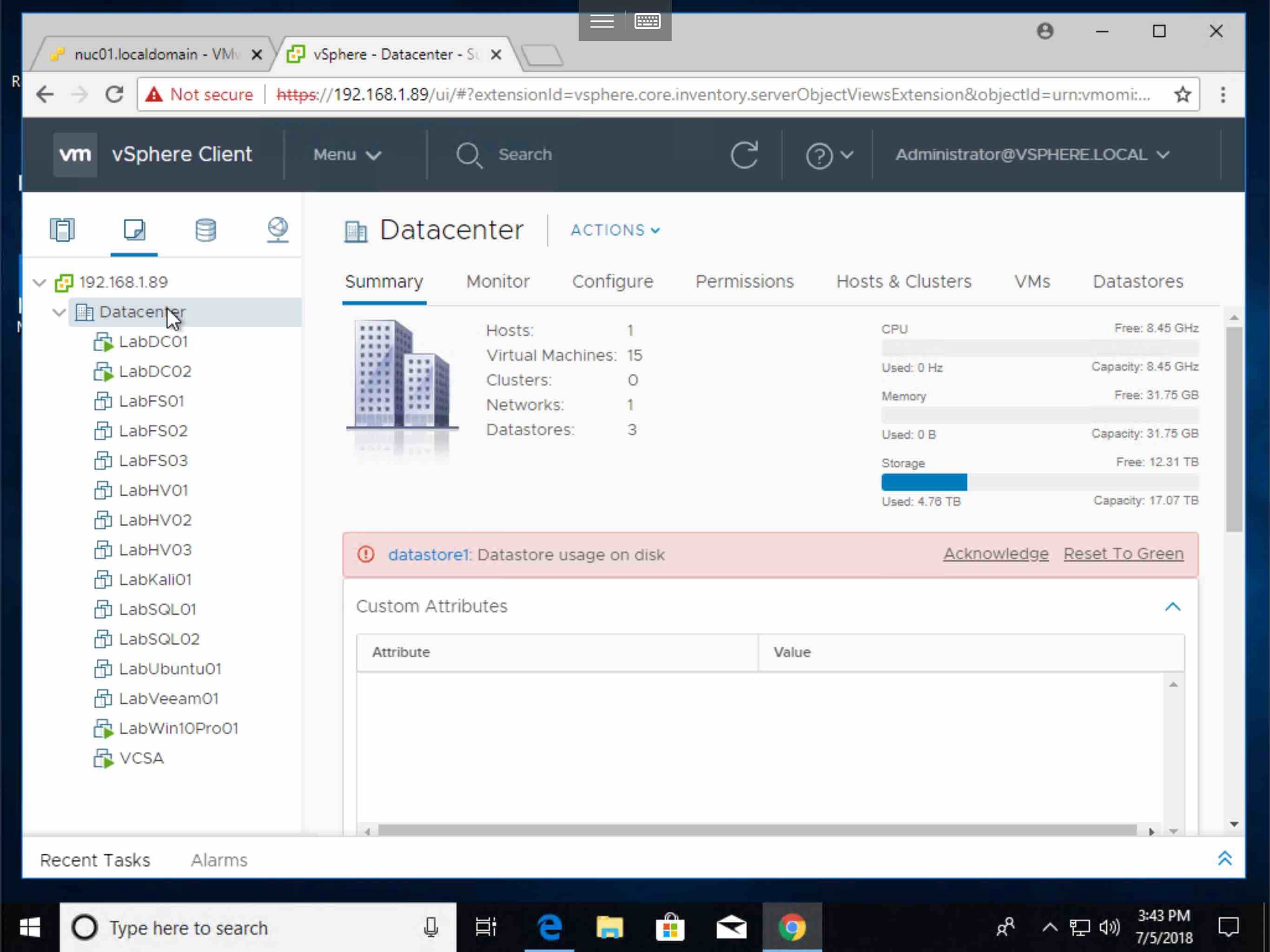Click the CPU usage bar

point(1040,348)
